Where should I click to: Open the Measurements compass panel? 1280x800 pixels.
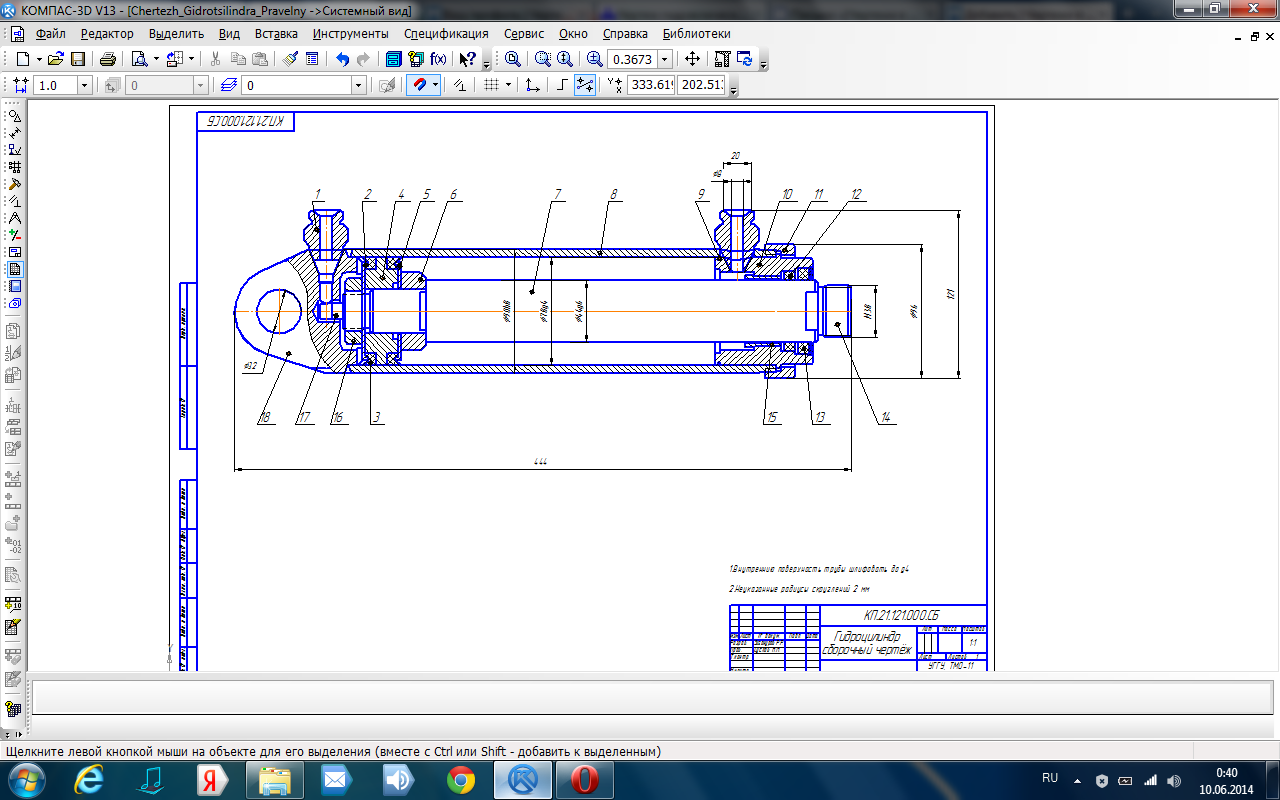[x=14, y=217]
